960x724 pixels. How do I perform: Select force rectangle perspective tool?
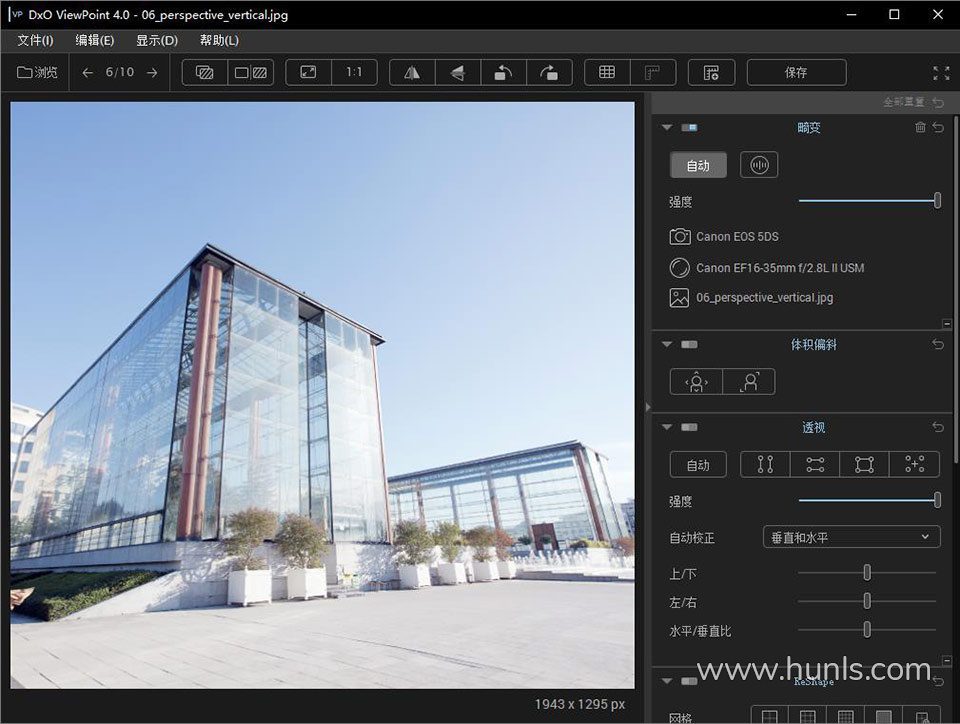pyautogui.click(x=864, y=465)
